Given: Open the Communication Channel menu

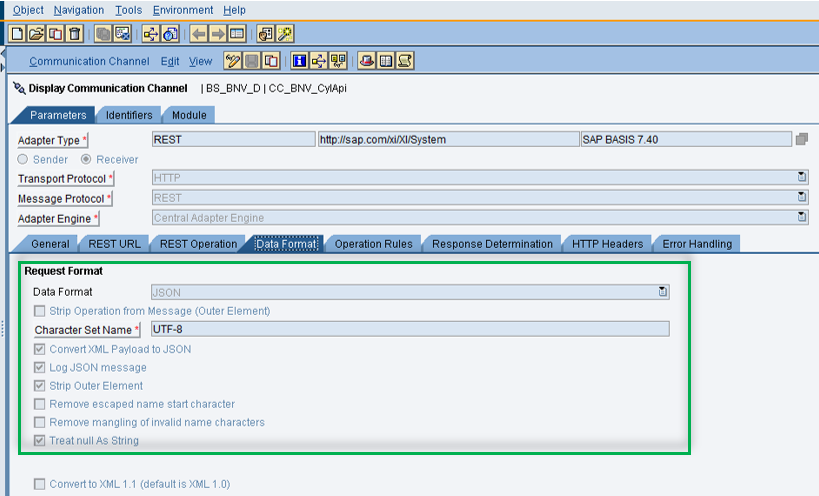Looking at the screenshot, I should (89, 61).
